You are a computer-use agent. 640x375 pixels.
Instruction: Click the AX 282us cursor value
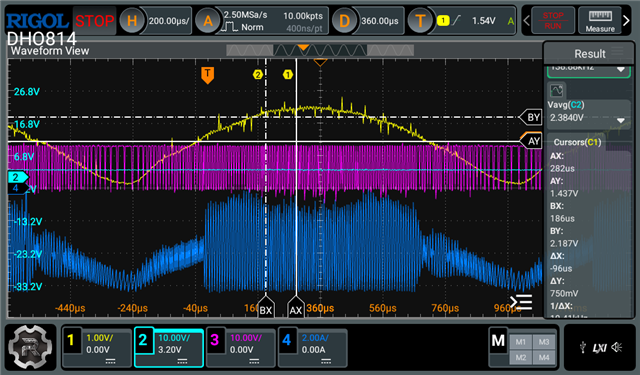[562, 168]
